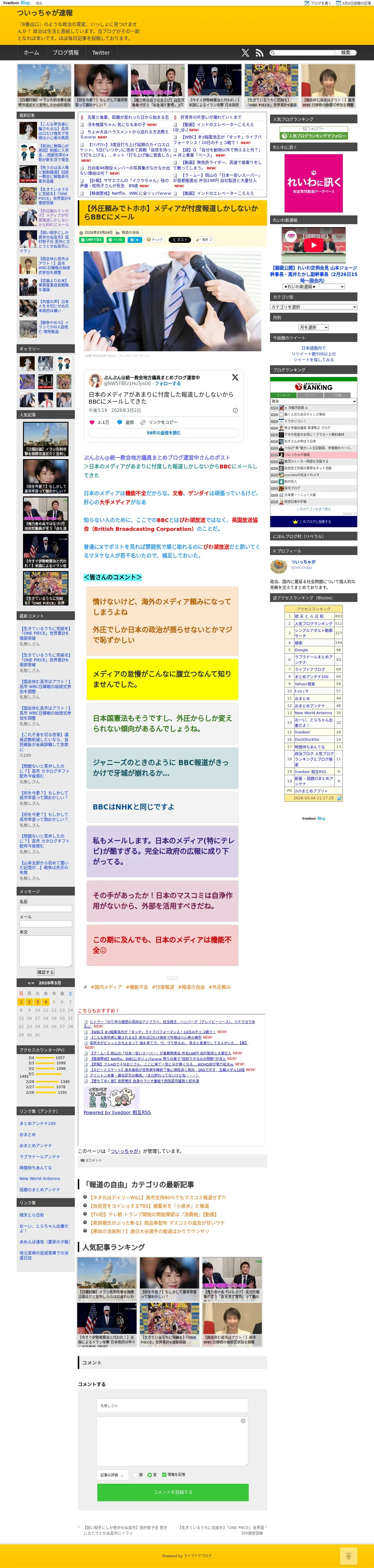Open the '政治' ranking category dropdown

pos(313,401)
